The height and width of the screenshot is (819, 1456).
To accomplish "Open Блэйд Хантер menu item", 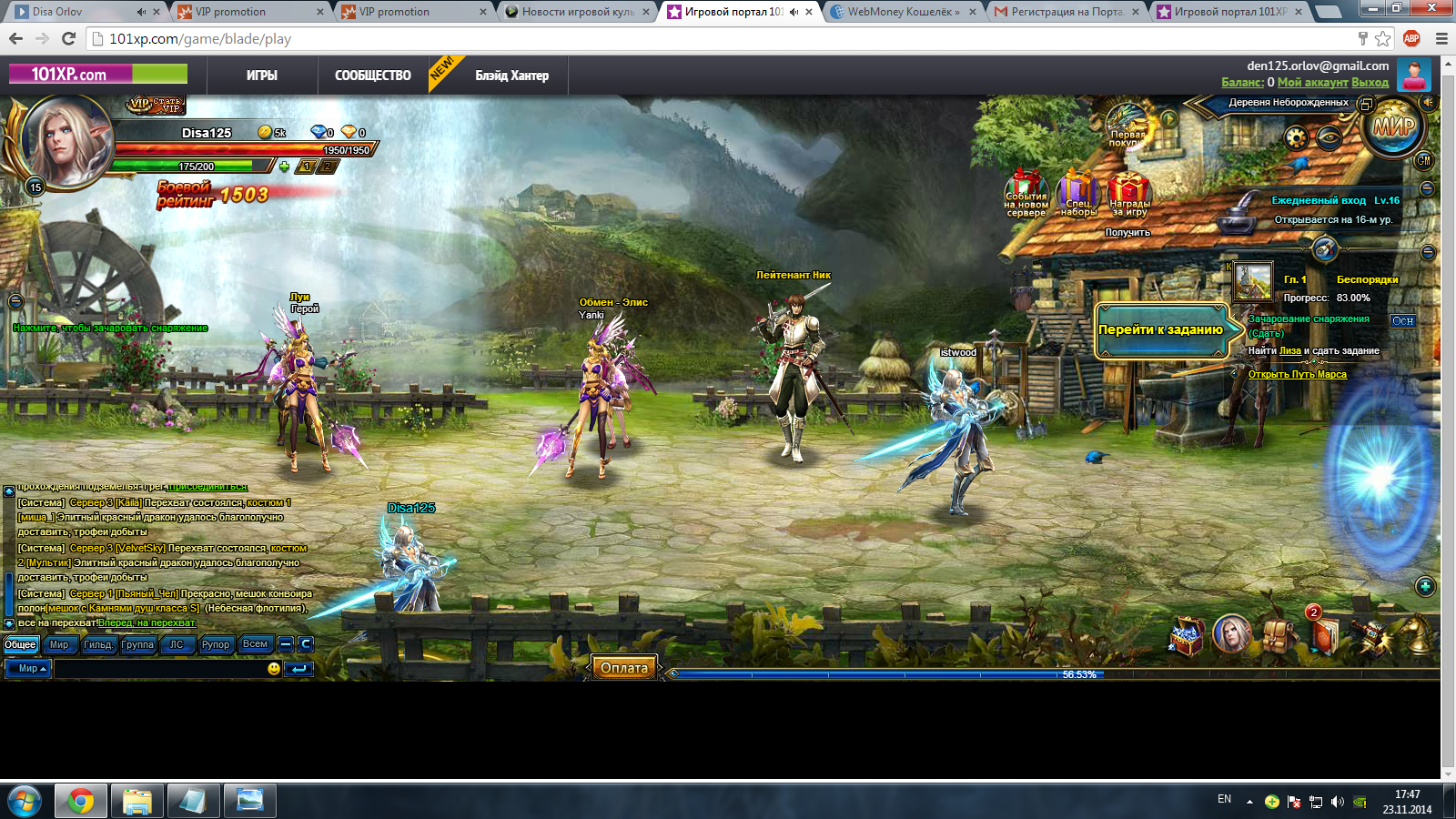I will tap(511, 76).
